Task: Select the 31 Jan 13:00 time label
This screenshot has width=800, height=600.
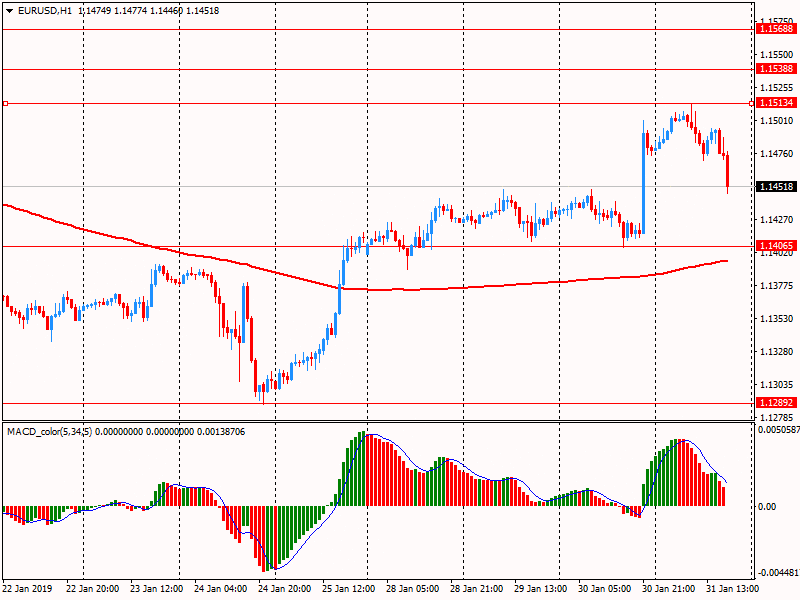Action: (x=732, y=588)
